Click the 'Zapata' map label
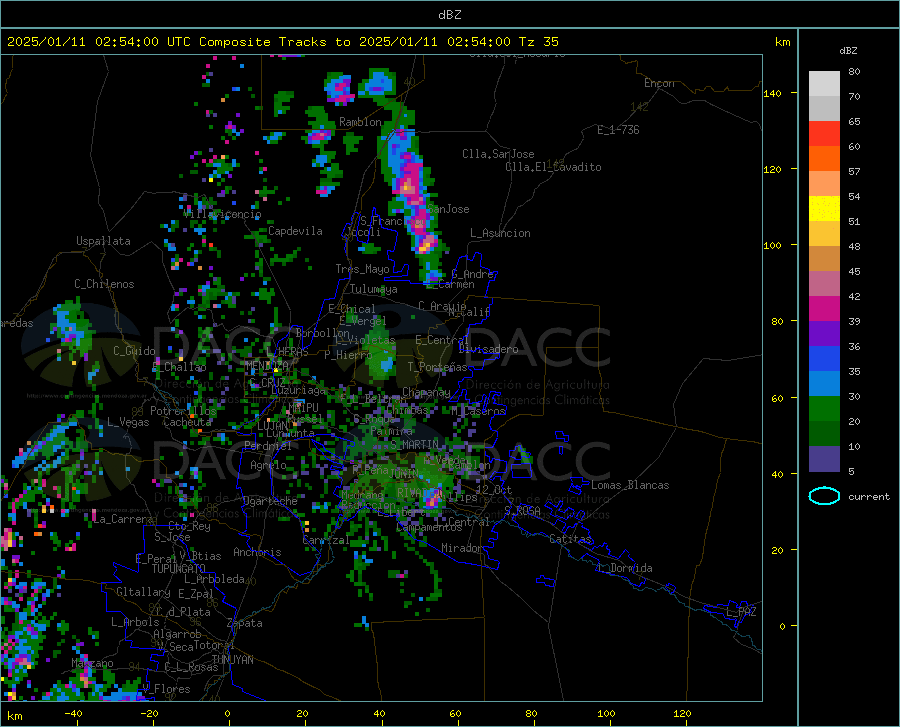 (x=245, y=623)
